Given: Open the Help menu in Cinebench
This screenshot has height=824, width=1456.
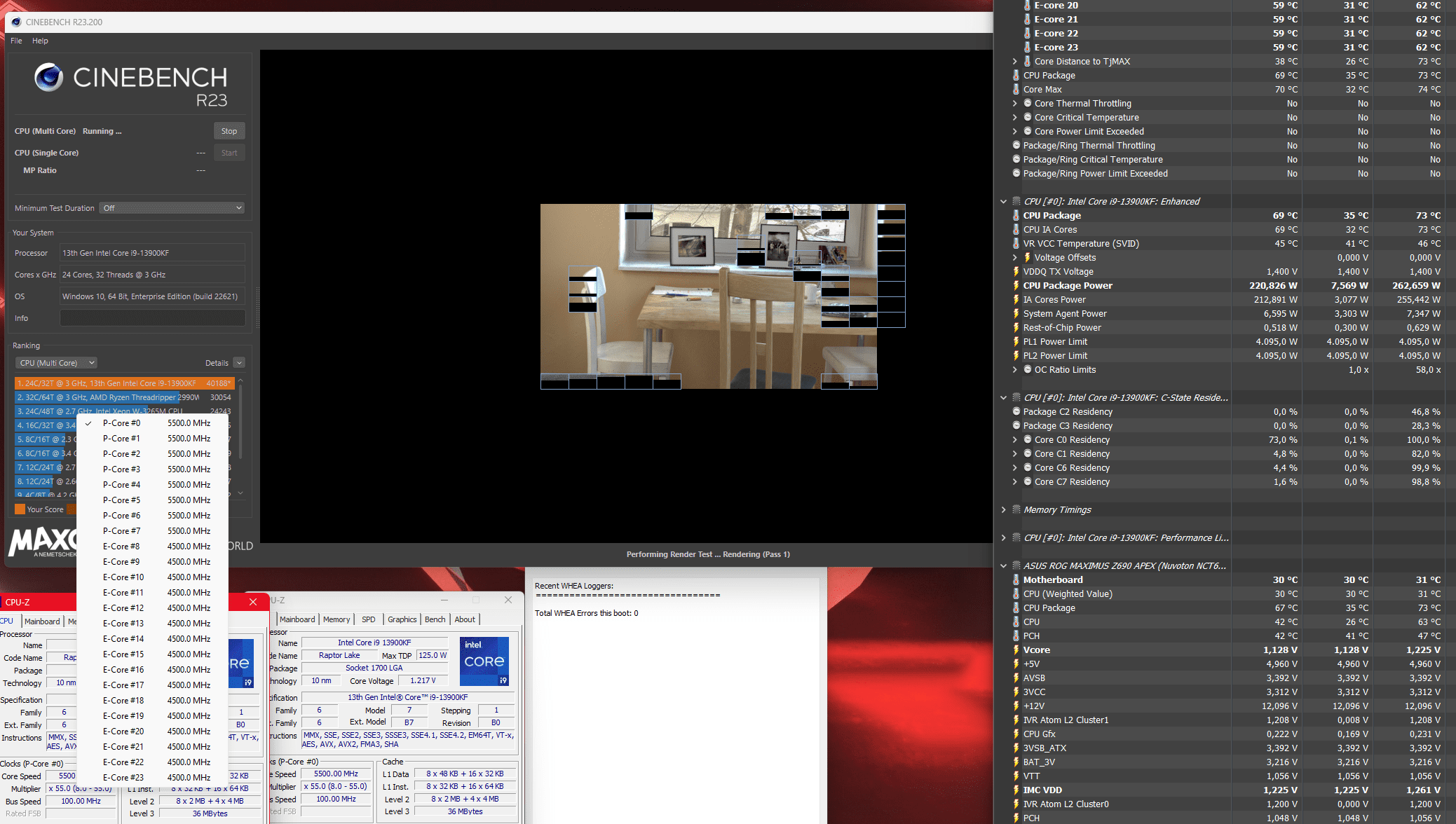Looking at the screenshot, I should coord(40,41).
